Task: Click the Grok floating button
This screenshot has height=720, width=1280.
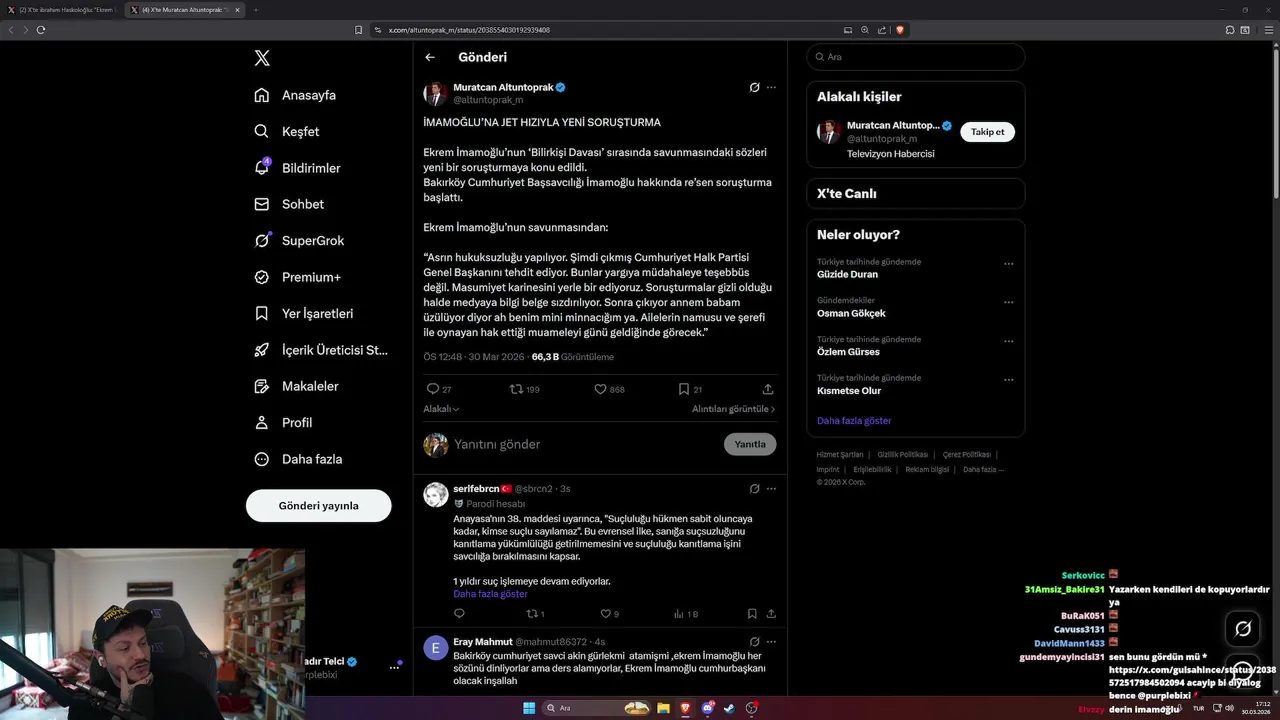Action: [x=1243, y=629]
